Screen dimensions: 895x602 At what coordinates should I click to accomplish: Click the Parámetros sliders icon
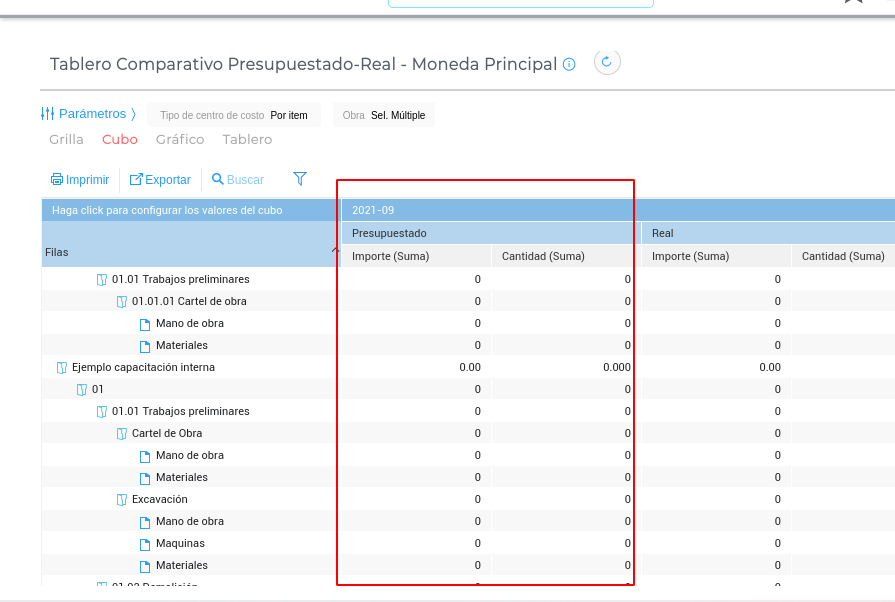(x=47, y=114)
